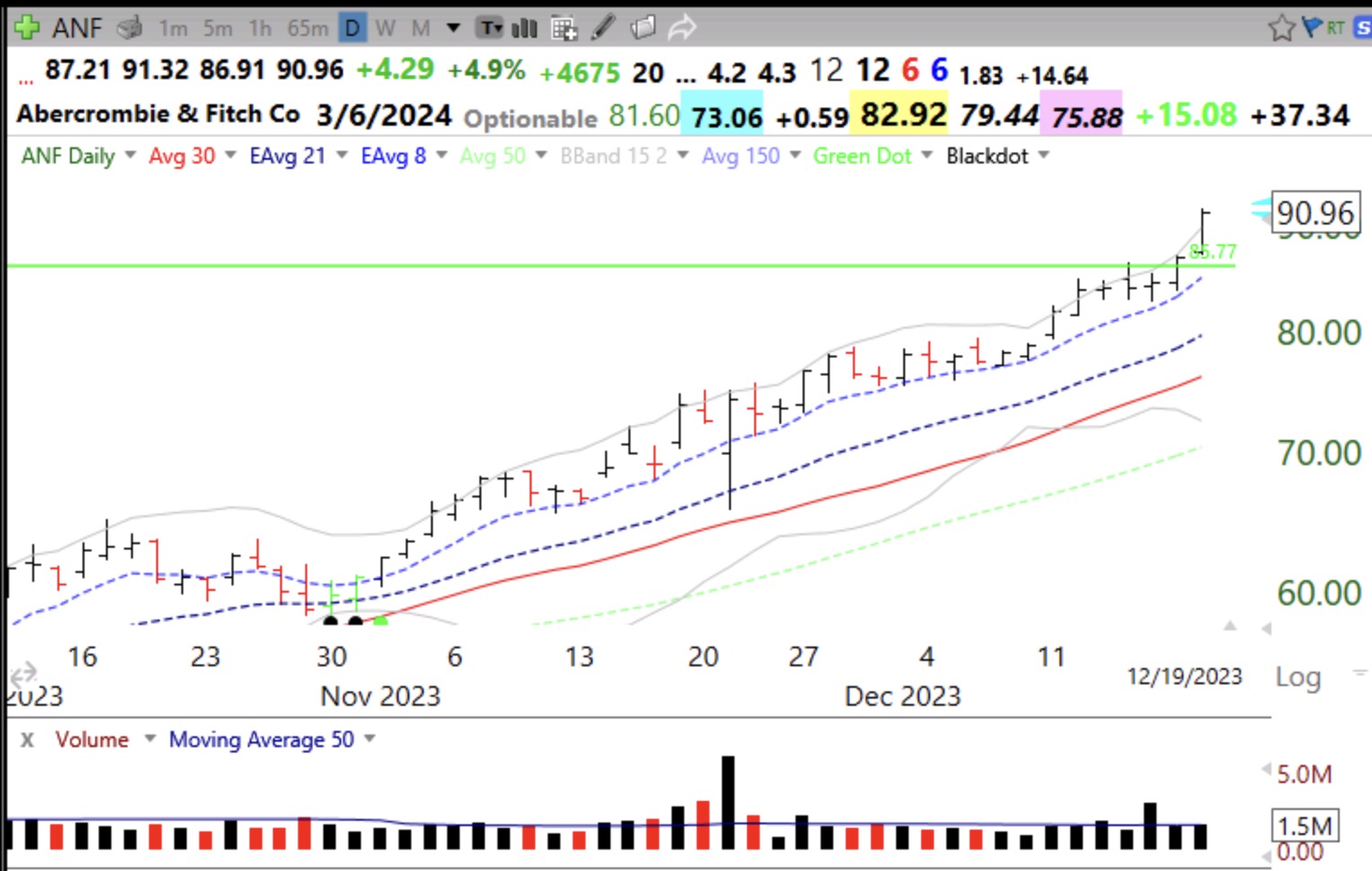Open the bar chart type icon

pos(524,29)
